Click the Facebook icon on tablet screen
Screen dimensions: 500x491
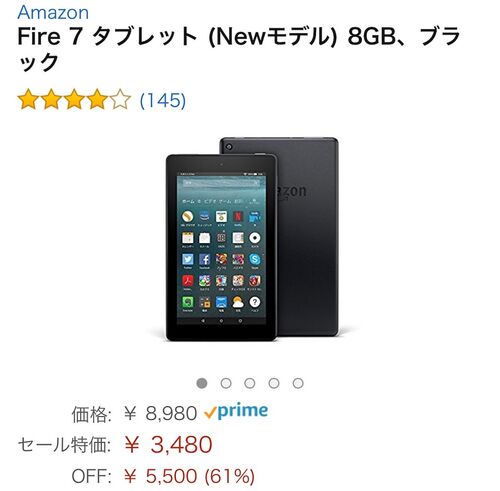204,259
